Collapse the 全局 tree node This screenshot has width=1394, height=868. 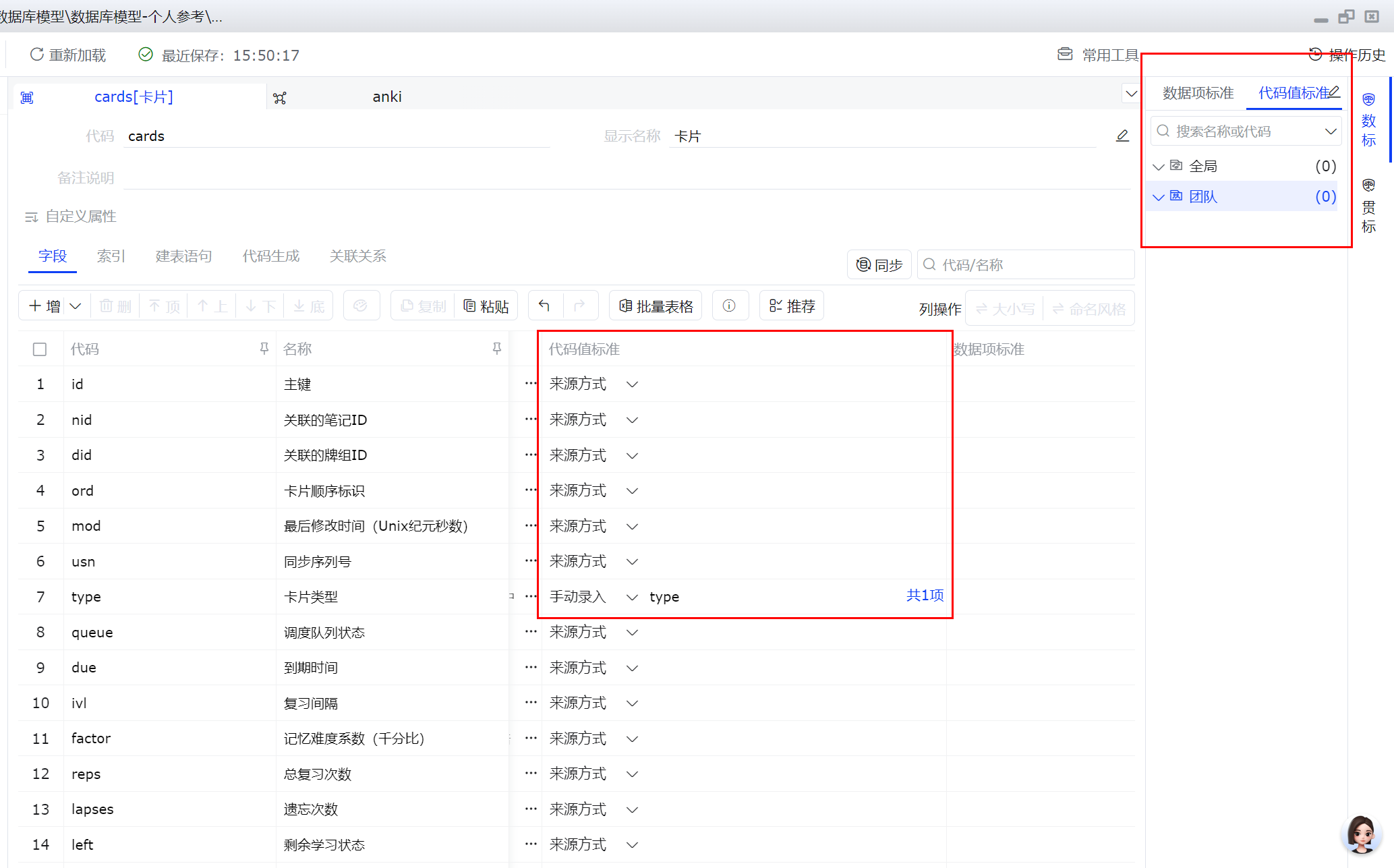pos(1159,167)
